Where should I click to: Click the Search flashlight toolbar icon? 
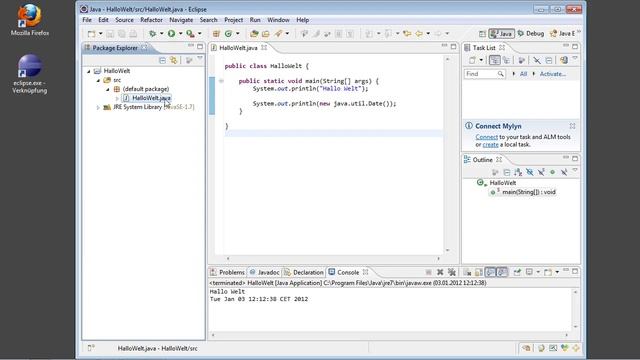[x=278, y=34]
